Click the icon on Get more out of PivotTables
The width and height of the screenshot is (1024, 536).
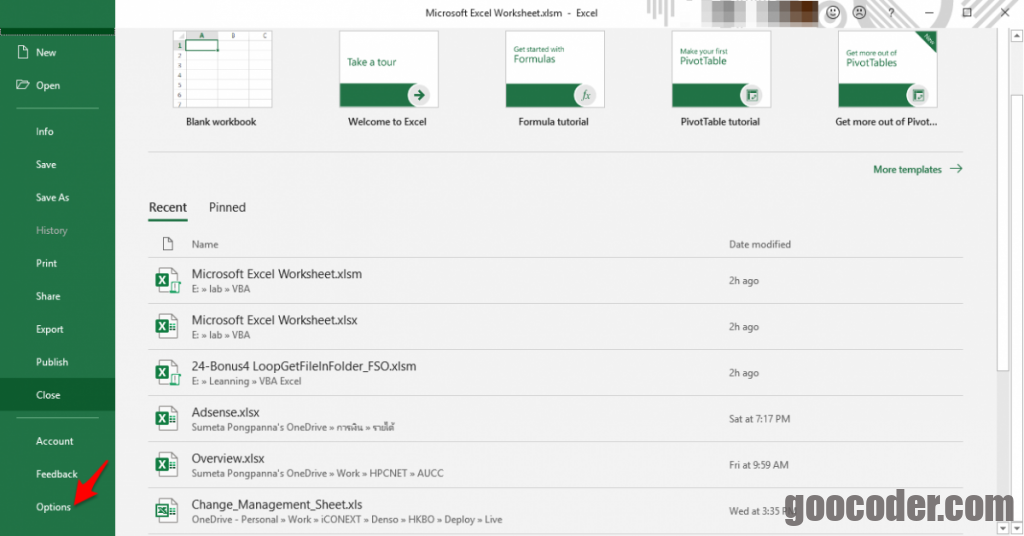(x=918, y=95)
